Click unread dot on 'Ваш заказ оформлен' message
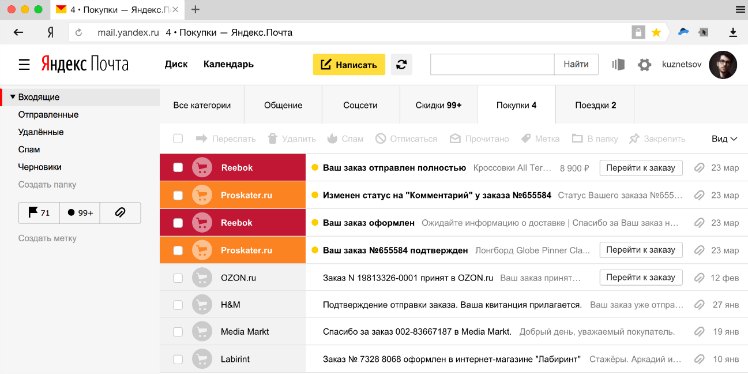748x374 pixels. (x=314, y=222)
